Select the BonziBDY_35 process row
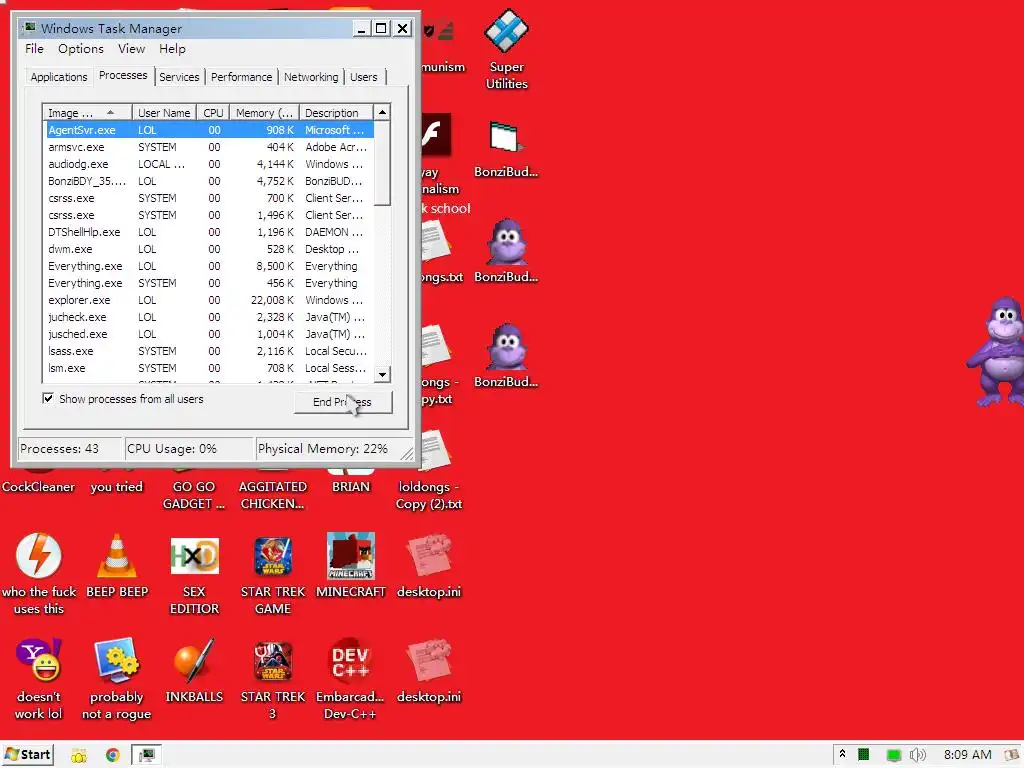Viewport: 1024px width, 768px height. 209,181
